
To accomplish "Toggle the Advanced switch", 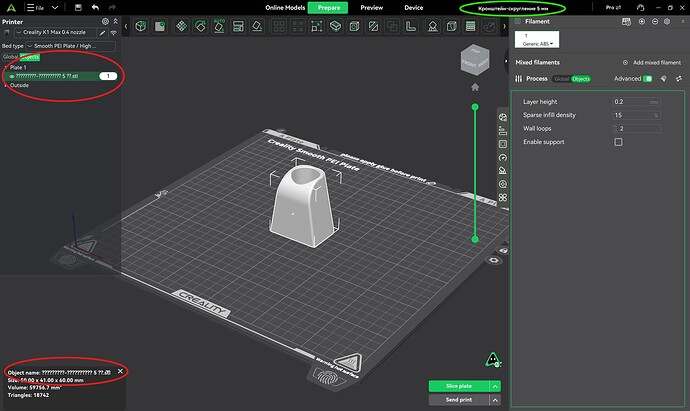I will 647,79.
